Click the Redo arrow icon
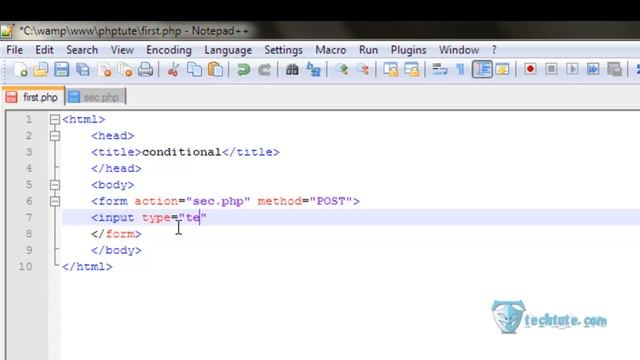This screenshot has width=640, height=360. 264,70
